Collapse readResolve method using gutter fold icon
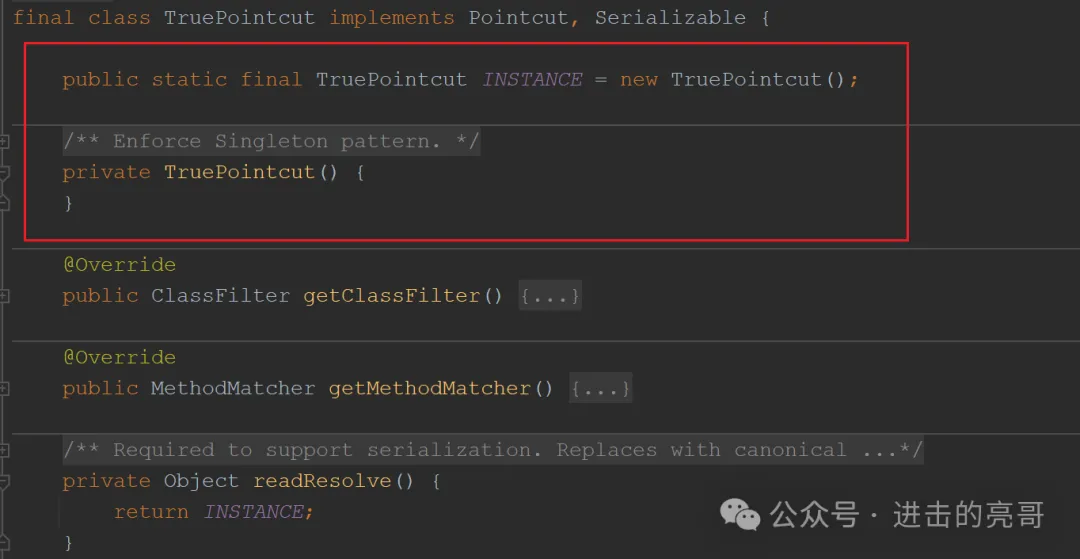Image resolution: width=1080 pixels, height=559 pixels. [4, 481]
